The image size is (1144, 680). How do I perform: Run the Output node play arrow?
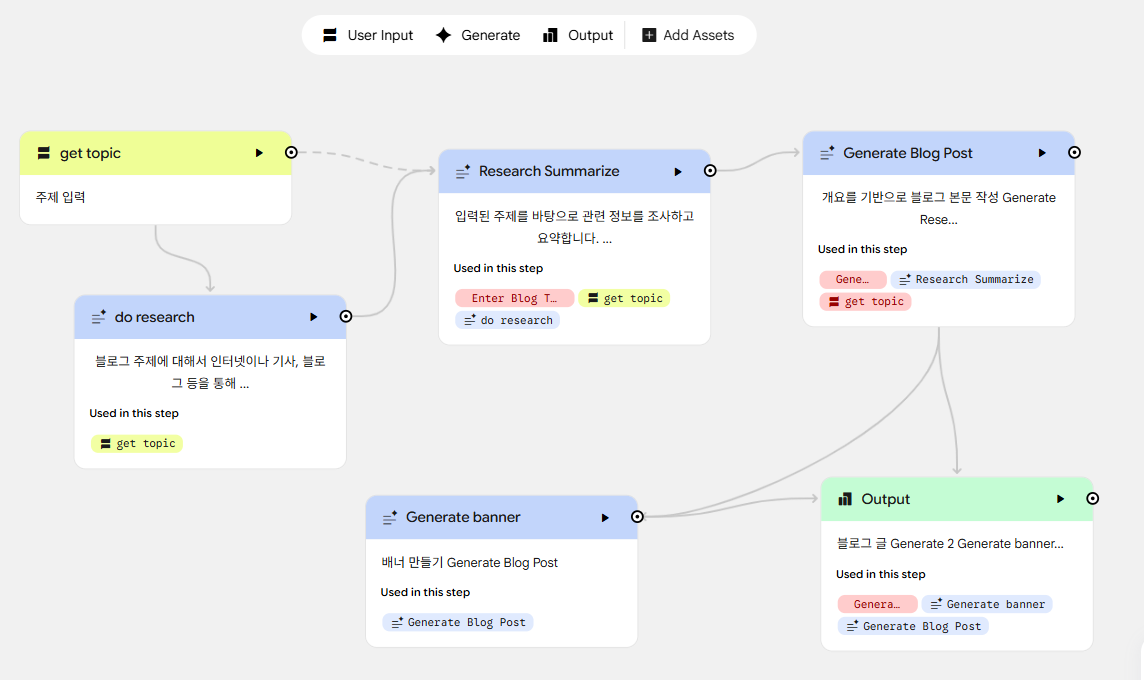point(1060,499)
